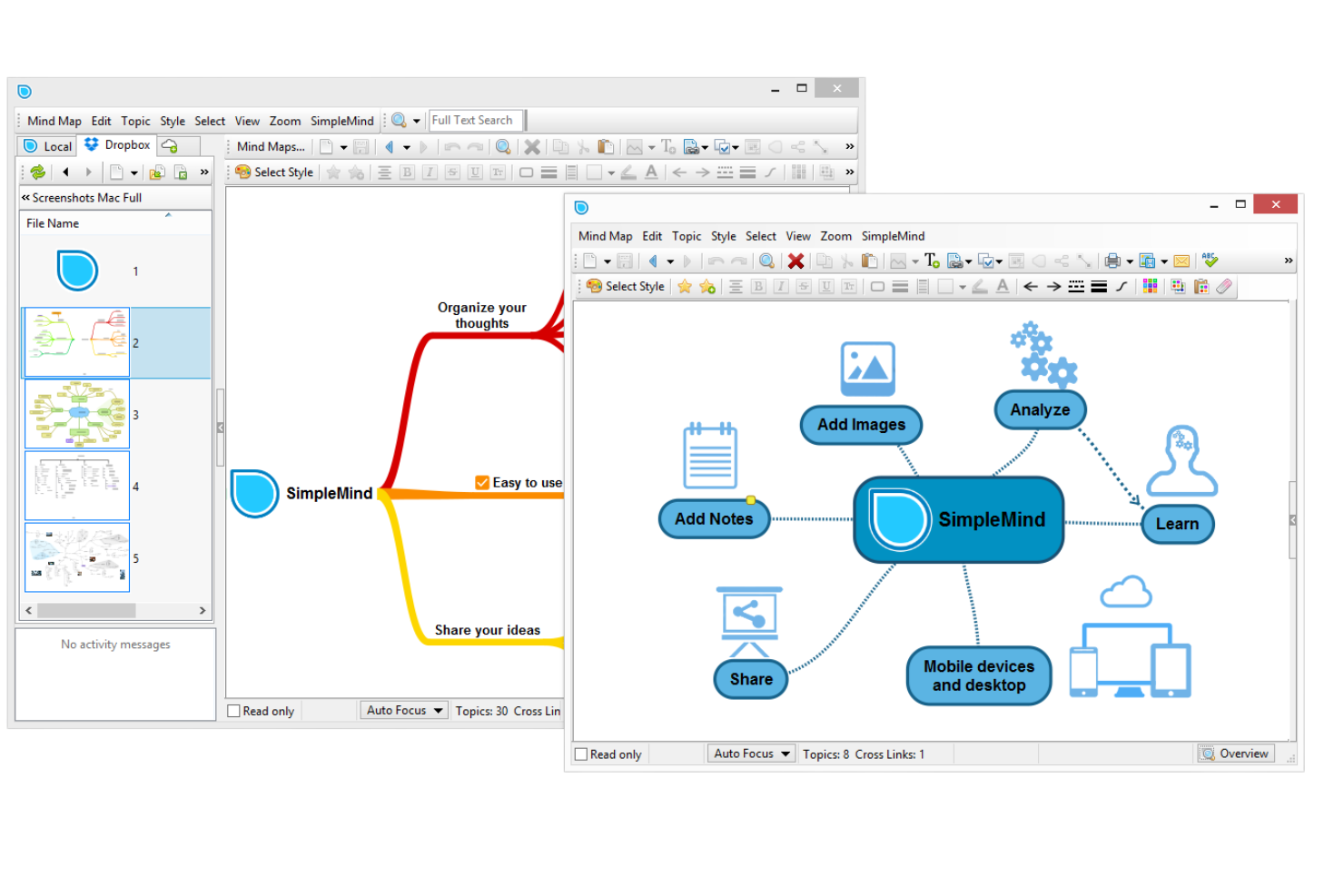
Task: Click the blue back arrow in back window toolbar
Action: pos(389,146)
